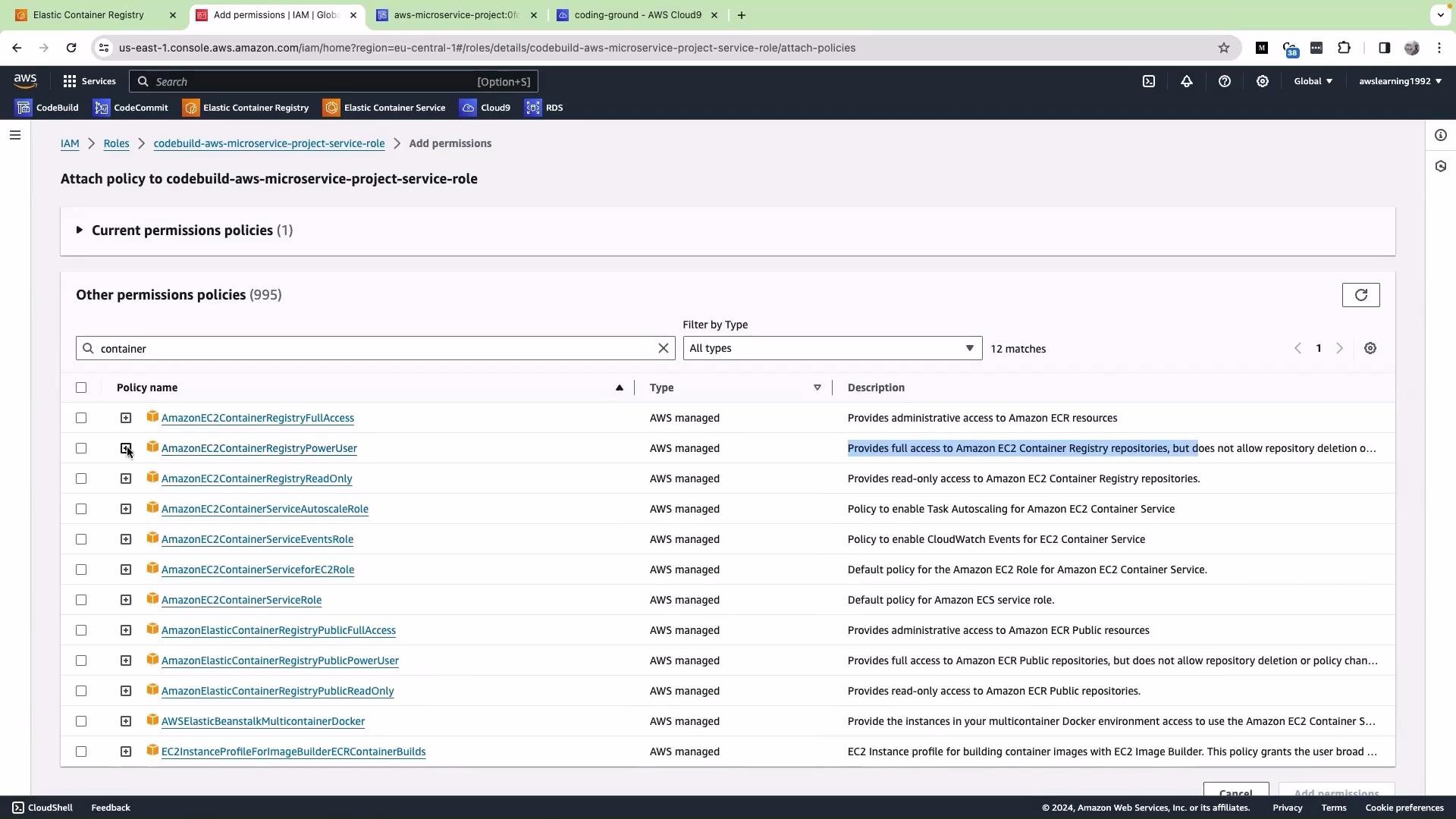Expand AmazonEC2ContainerRegistryPowerUser policy details
Viewport: 1456px width, 819px height.
(126, 448)
